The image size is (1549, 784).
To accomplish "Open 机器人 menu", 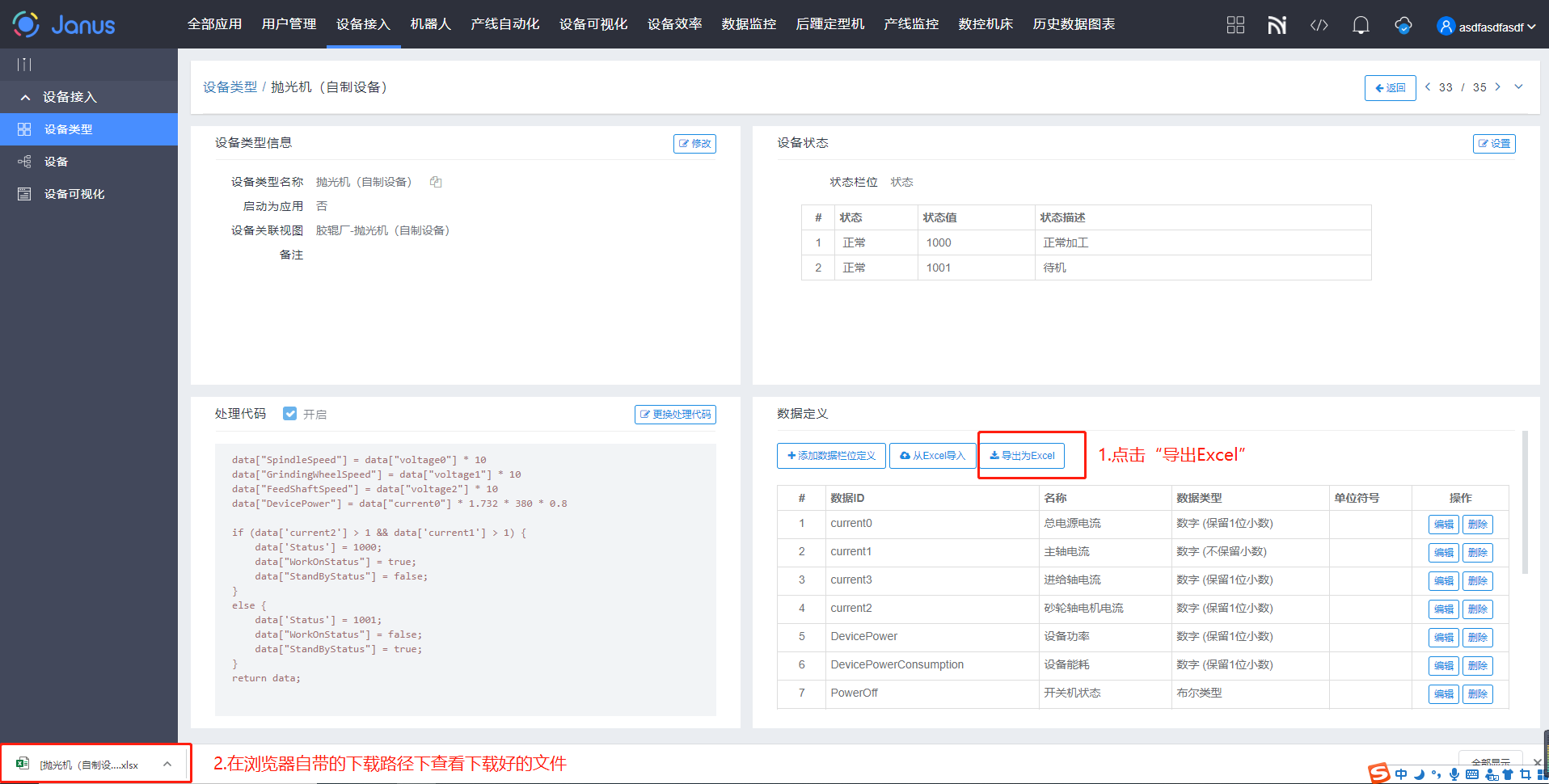I will coord(430,24).
